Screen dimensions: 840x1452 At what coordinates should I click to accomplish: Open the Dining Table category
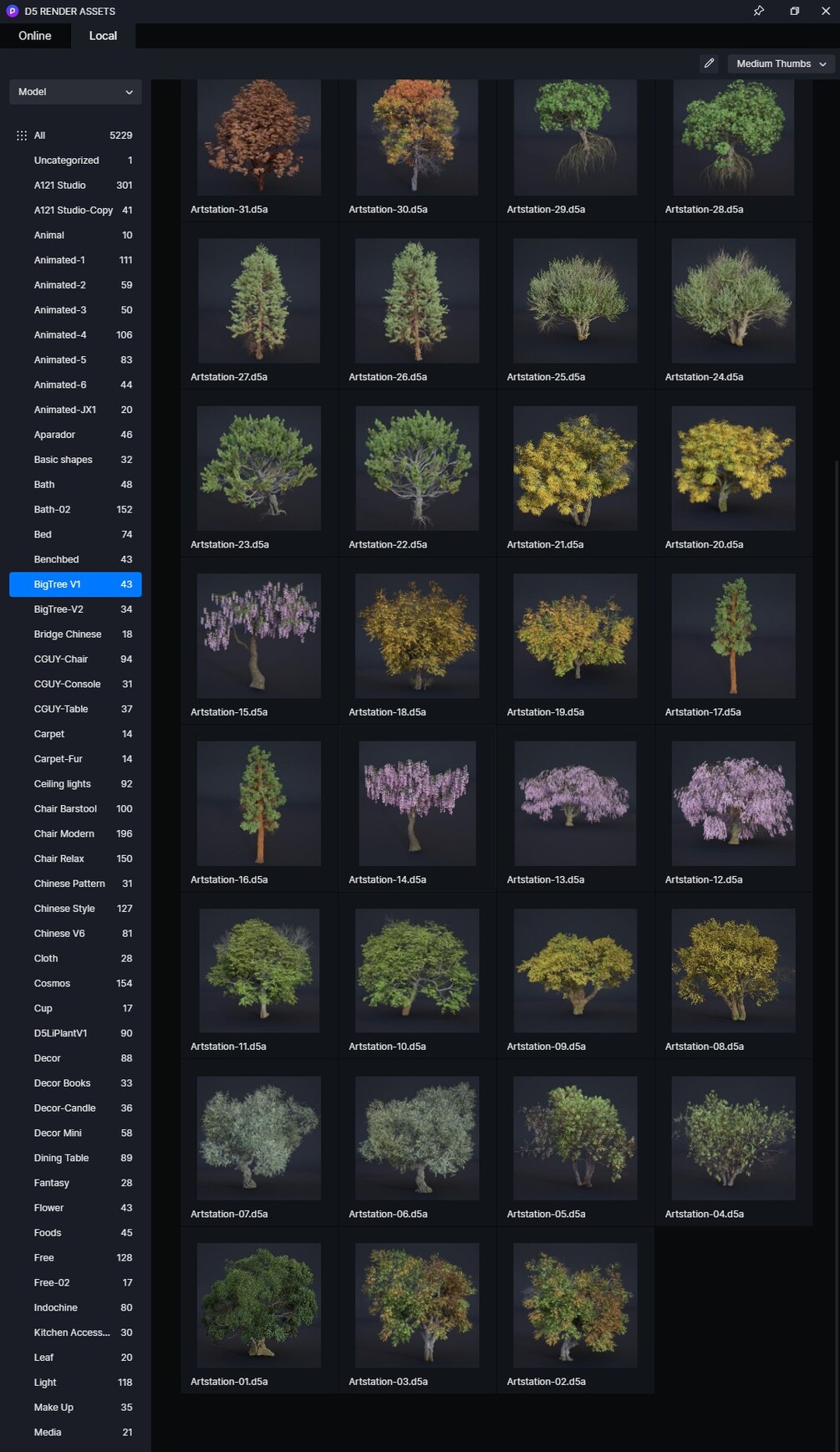point(75,1159)
